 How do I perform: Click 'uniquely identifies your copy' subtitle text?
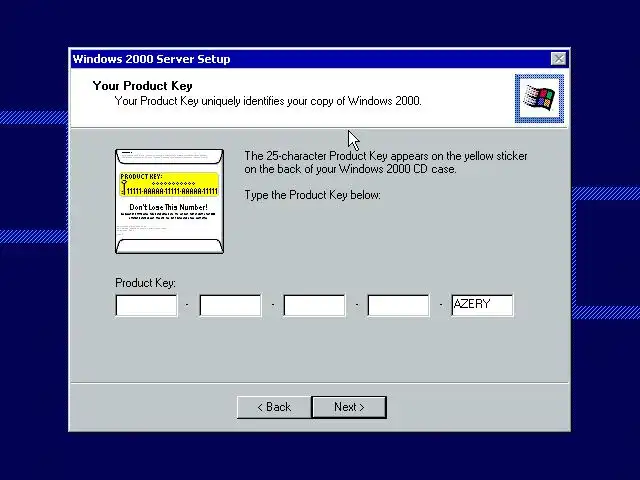pos(267,101)
